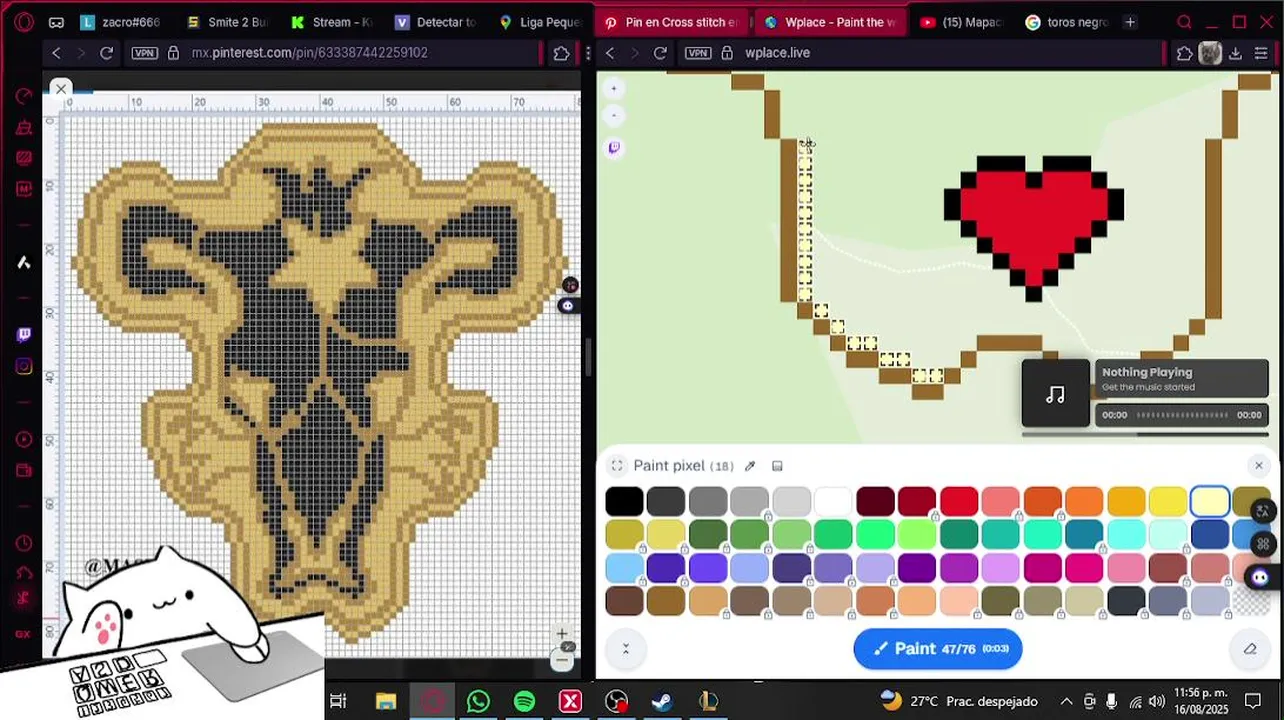Choose the dark blue swatch
Image resolution: width=1284 pixels, height=720 pixels.
pos(1209,534)
